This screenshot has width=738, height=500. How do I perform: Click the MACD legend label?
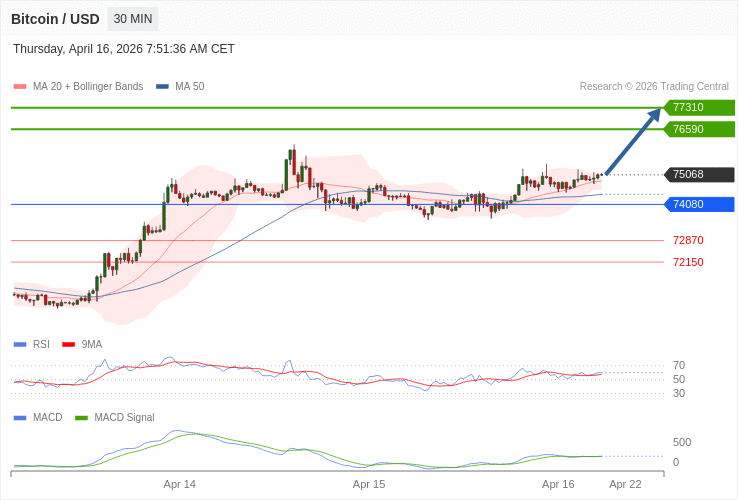pos(48,418)
